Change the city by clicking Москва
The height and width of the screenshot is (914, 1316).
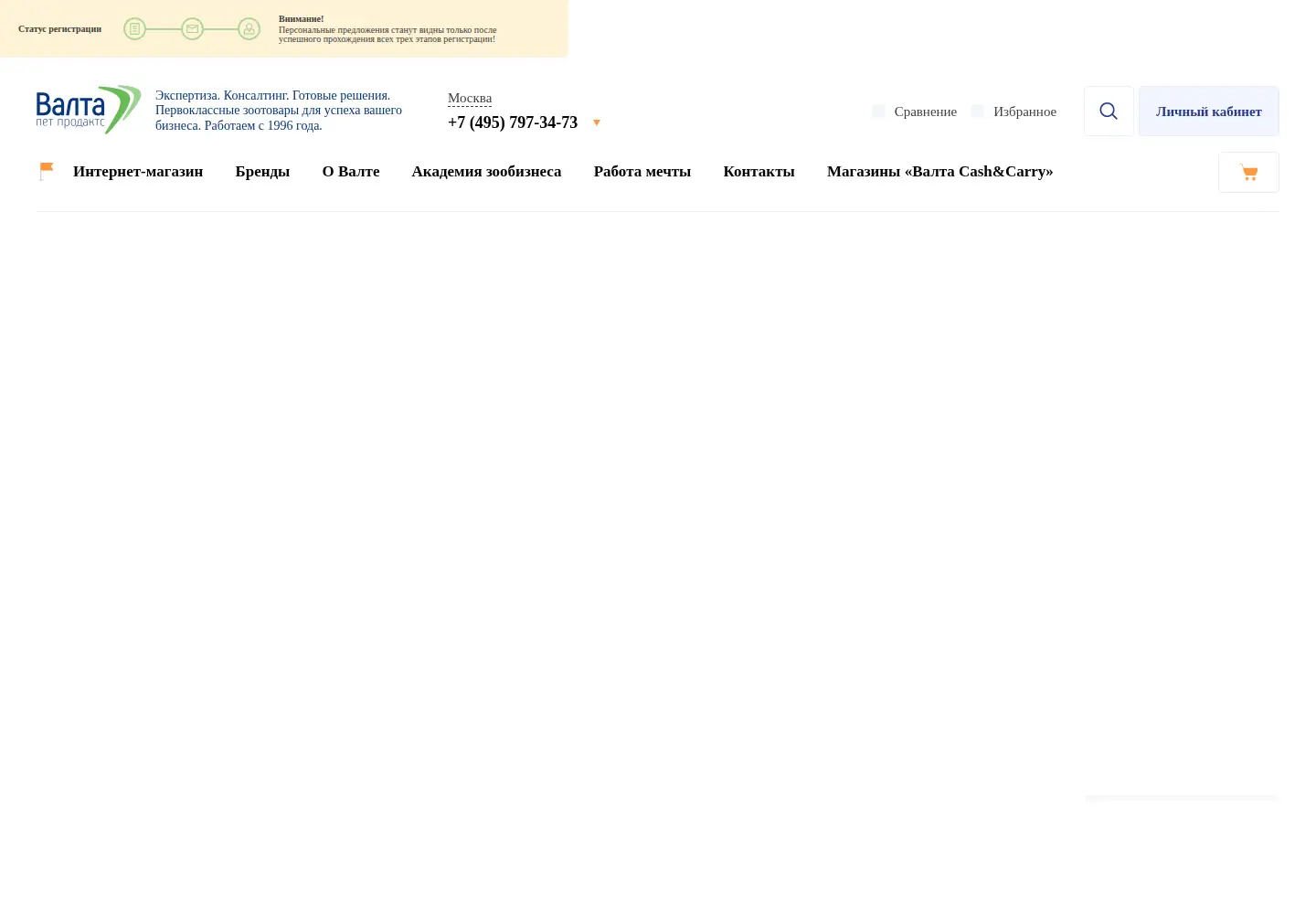(470, 98)
